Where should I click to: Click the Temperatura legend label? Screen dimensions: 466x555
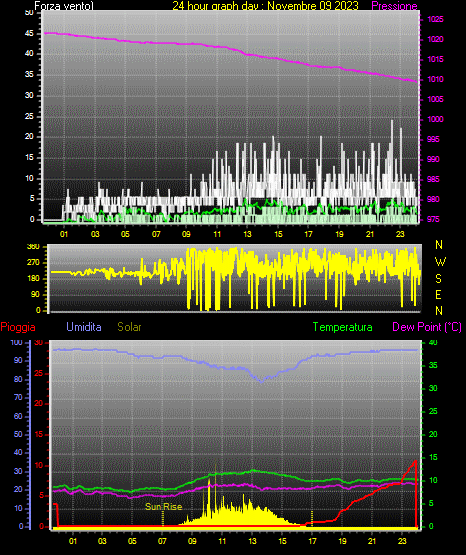(x=342, y=327)
